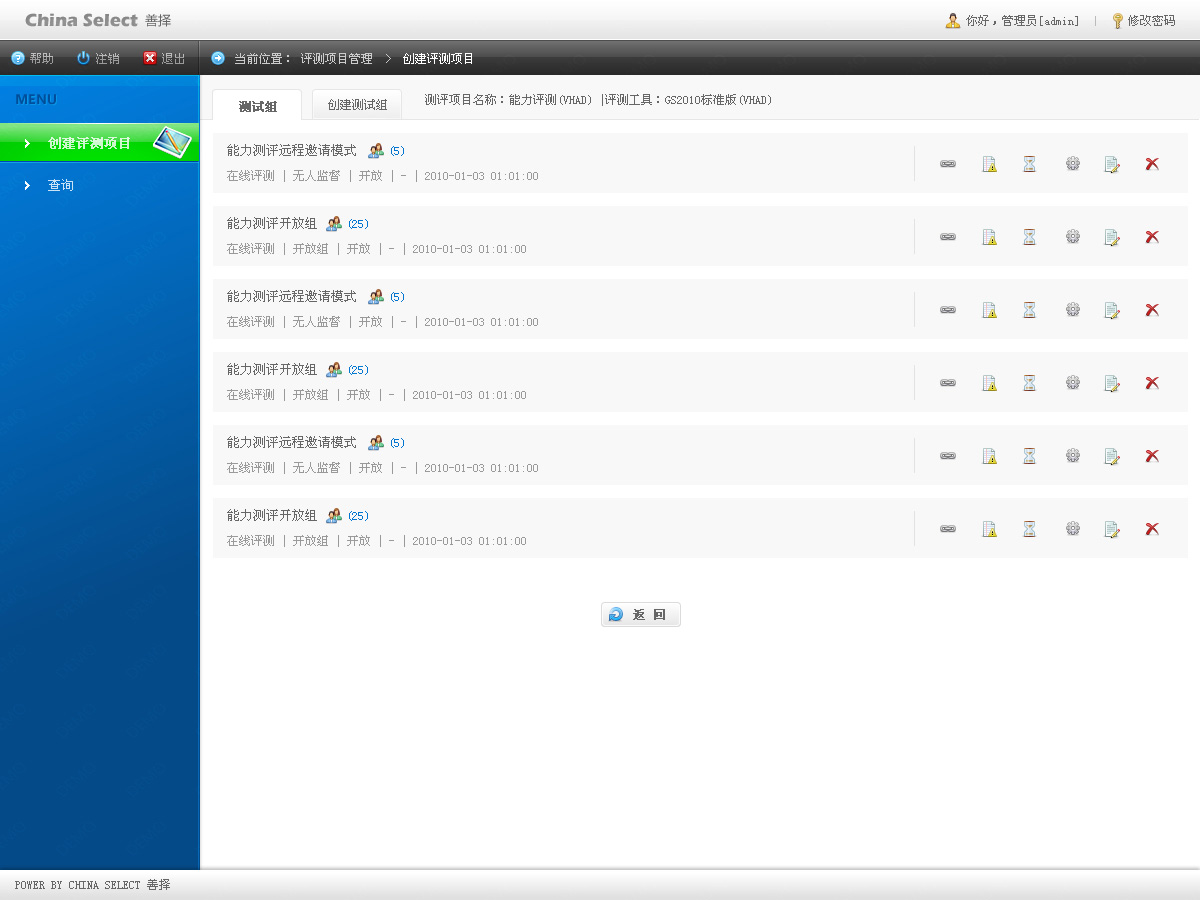Click 创建评测项目 in the breadcrumb
Viewport: 1200px width, 900px height.
(438, 59)
